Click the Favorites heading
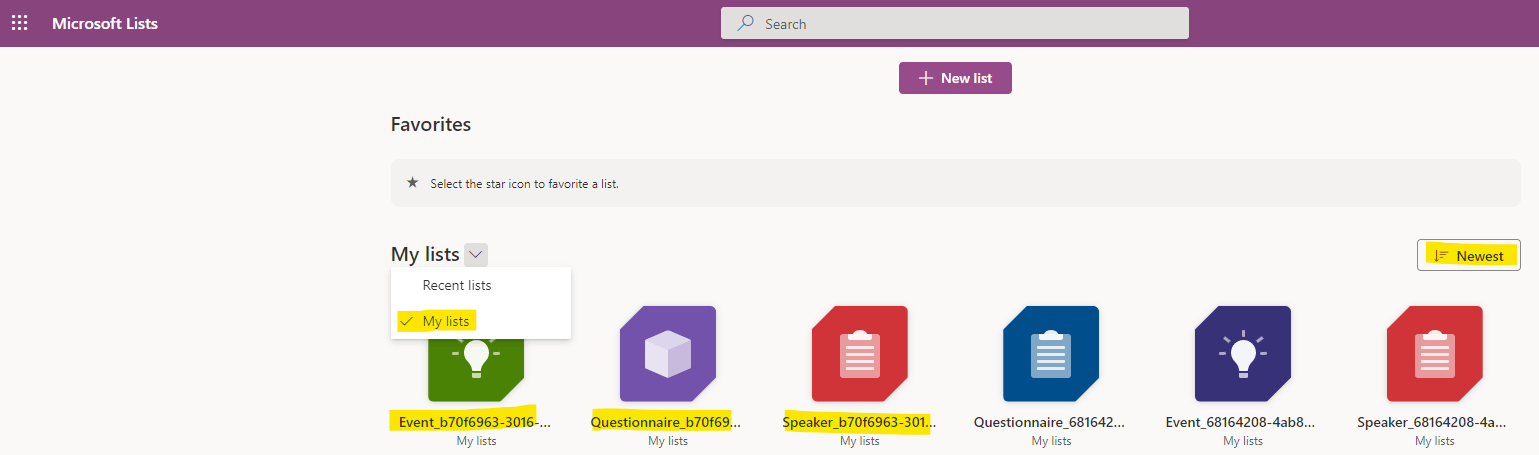 pyautogui.click(x=431, y=125)
